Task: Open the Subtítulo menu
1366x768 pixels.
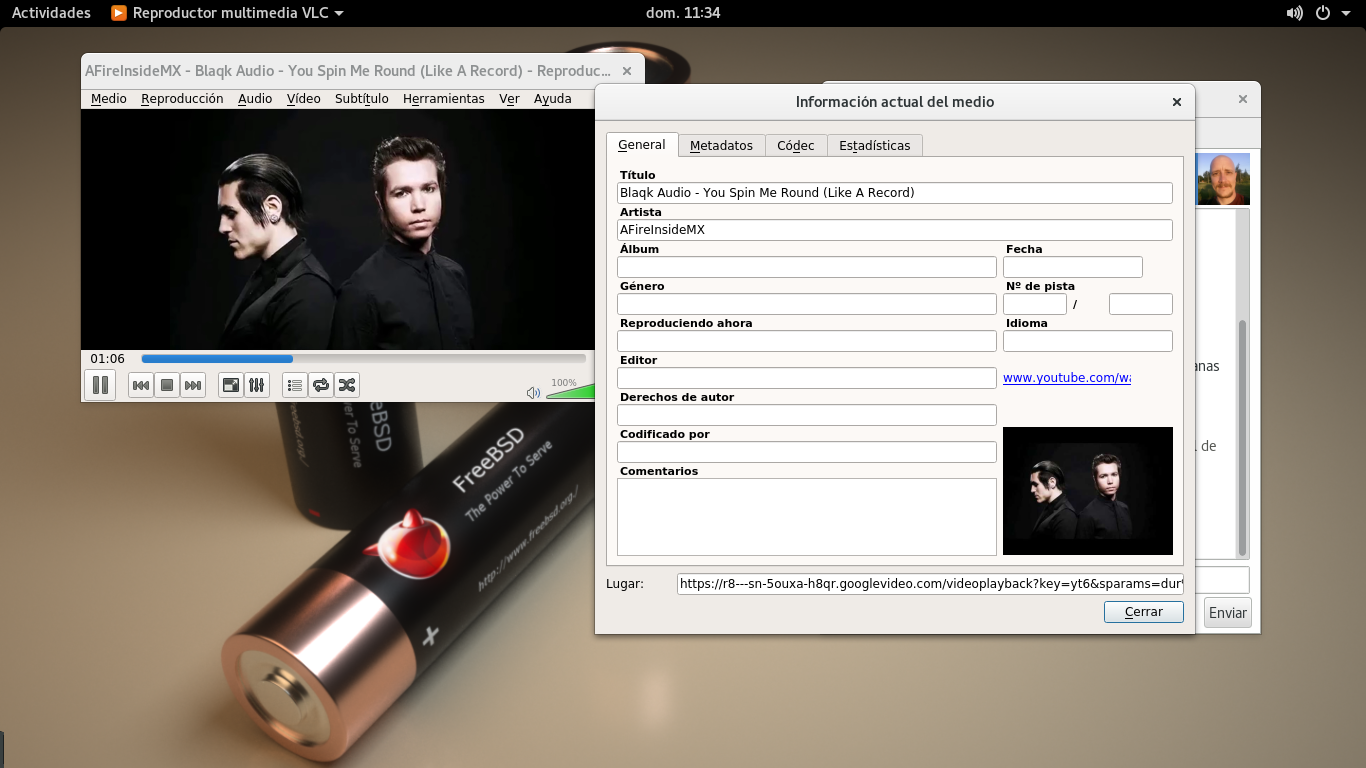Action: (362, 99)
